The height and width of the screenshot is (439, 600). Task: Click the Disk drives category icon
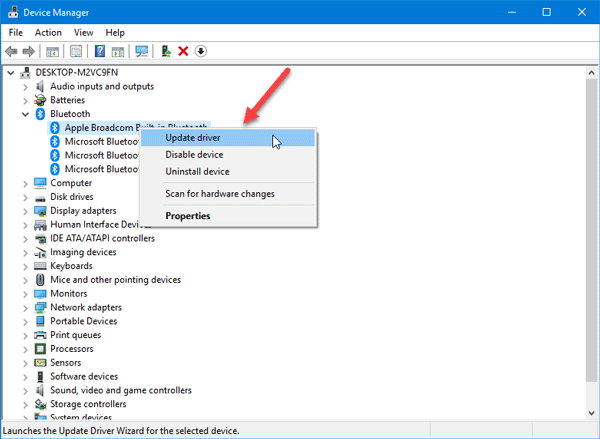[40, 197]
